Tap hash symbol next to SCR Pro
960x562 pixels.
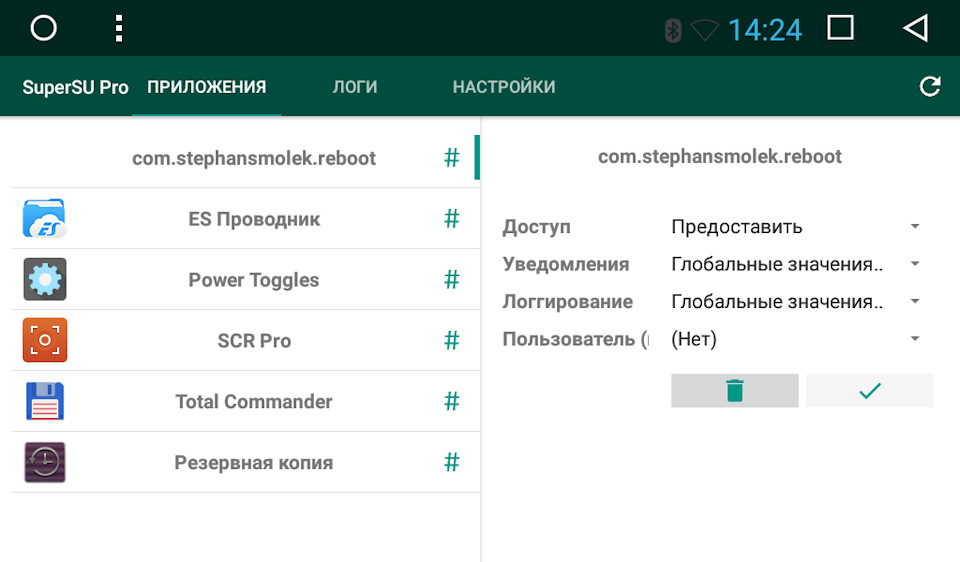(x=452, y=340)
